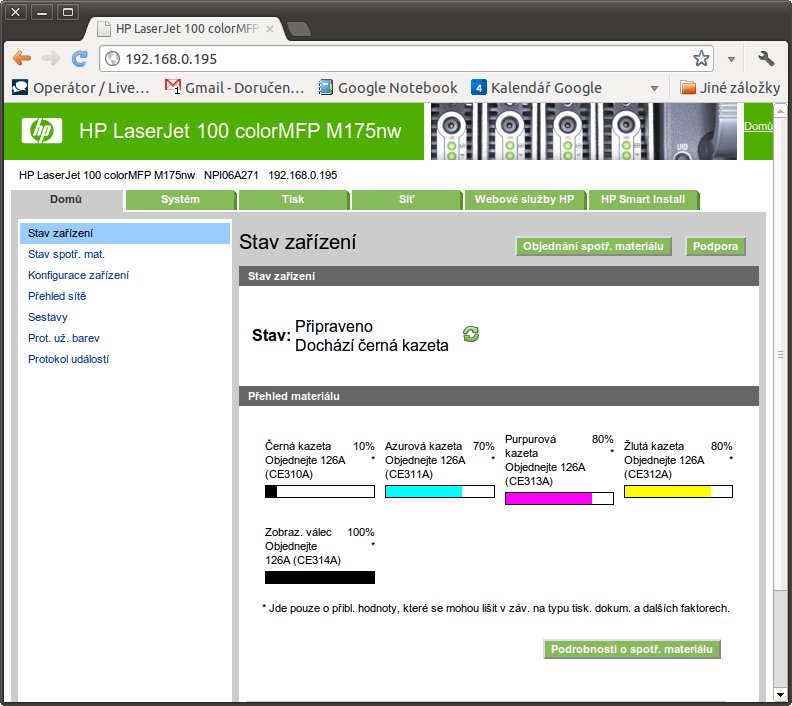Click the imaging drum level bar

click(x=320, y=577)
